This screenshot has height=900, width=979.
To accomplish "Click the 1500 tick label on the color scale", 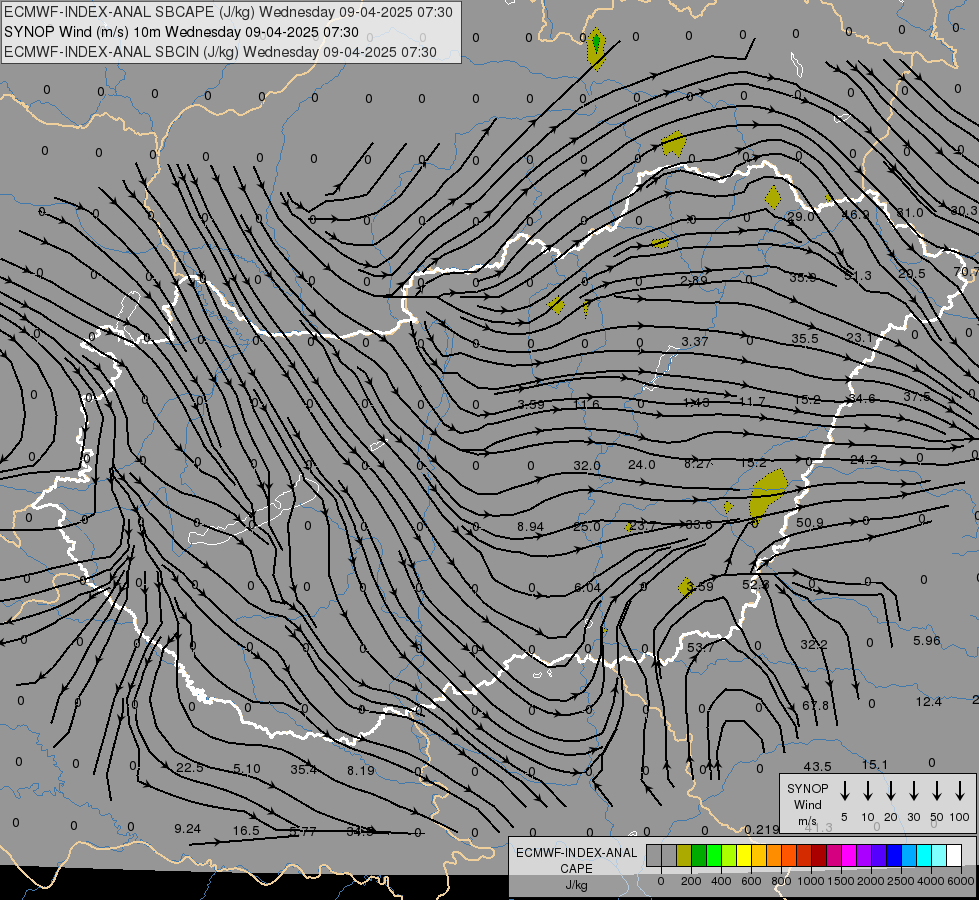I will click(840, 881).
